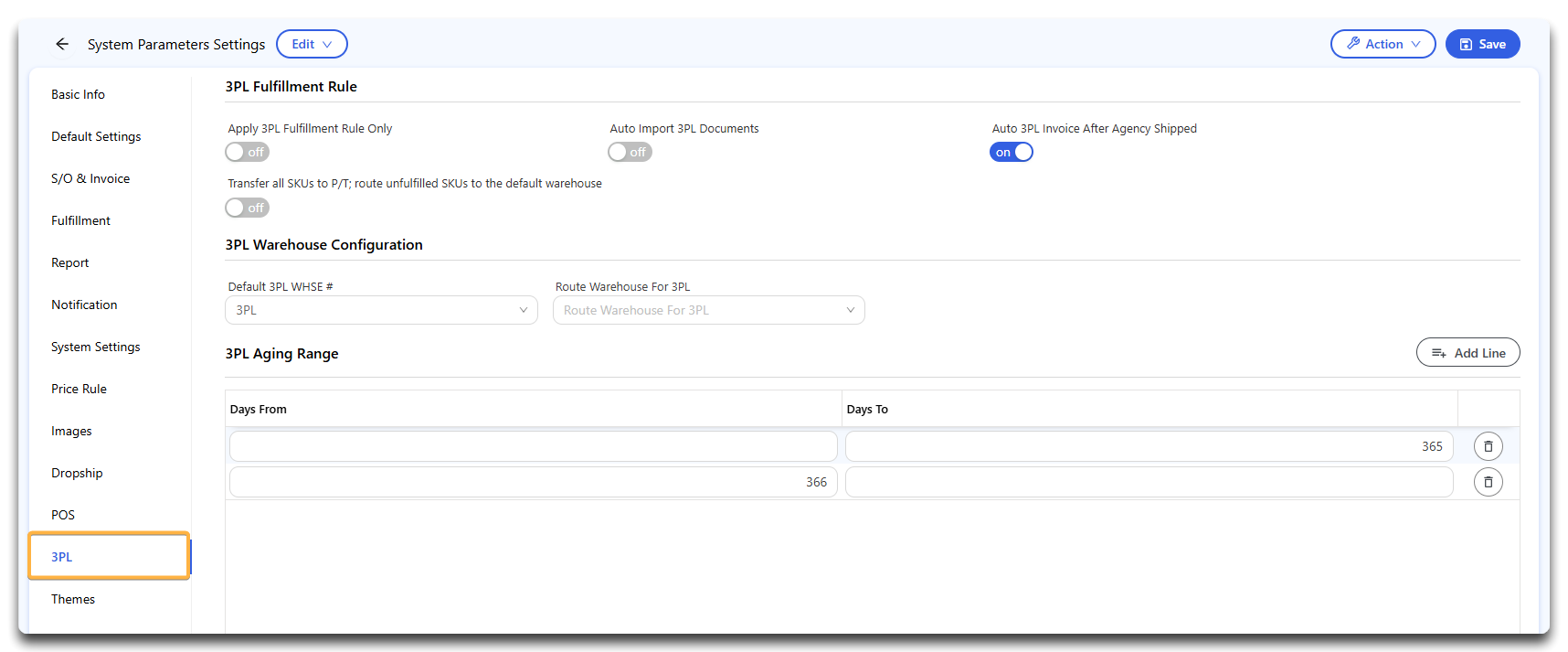Expand the Edit dropdown
Screen dimensions: 1568x652
(312, 44)
